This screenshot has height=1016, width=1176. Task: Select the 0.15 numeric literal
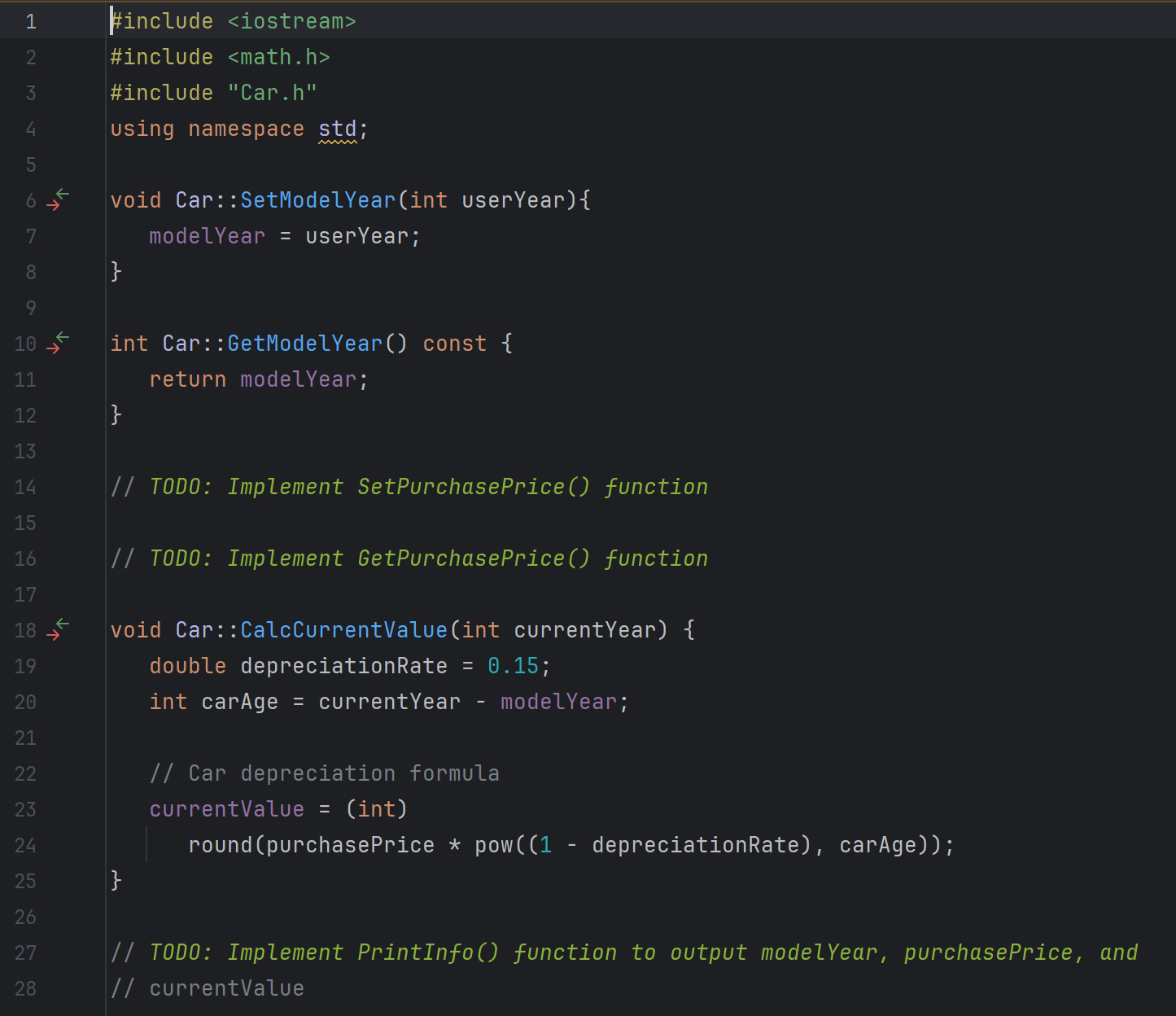pos(514,665)
